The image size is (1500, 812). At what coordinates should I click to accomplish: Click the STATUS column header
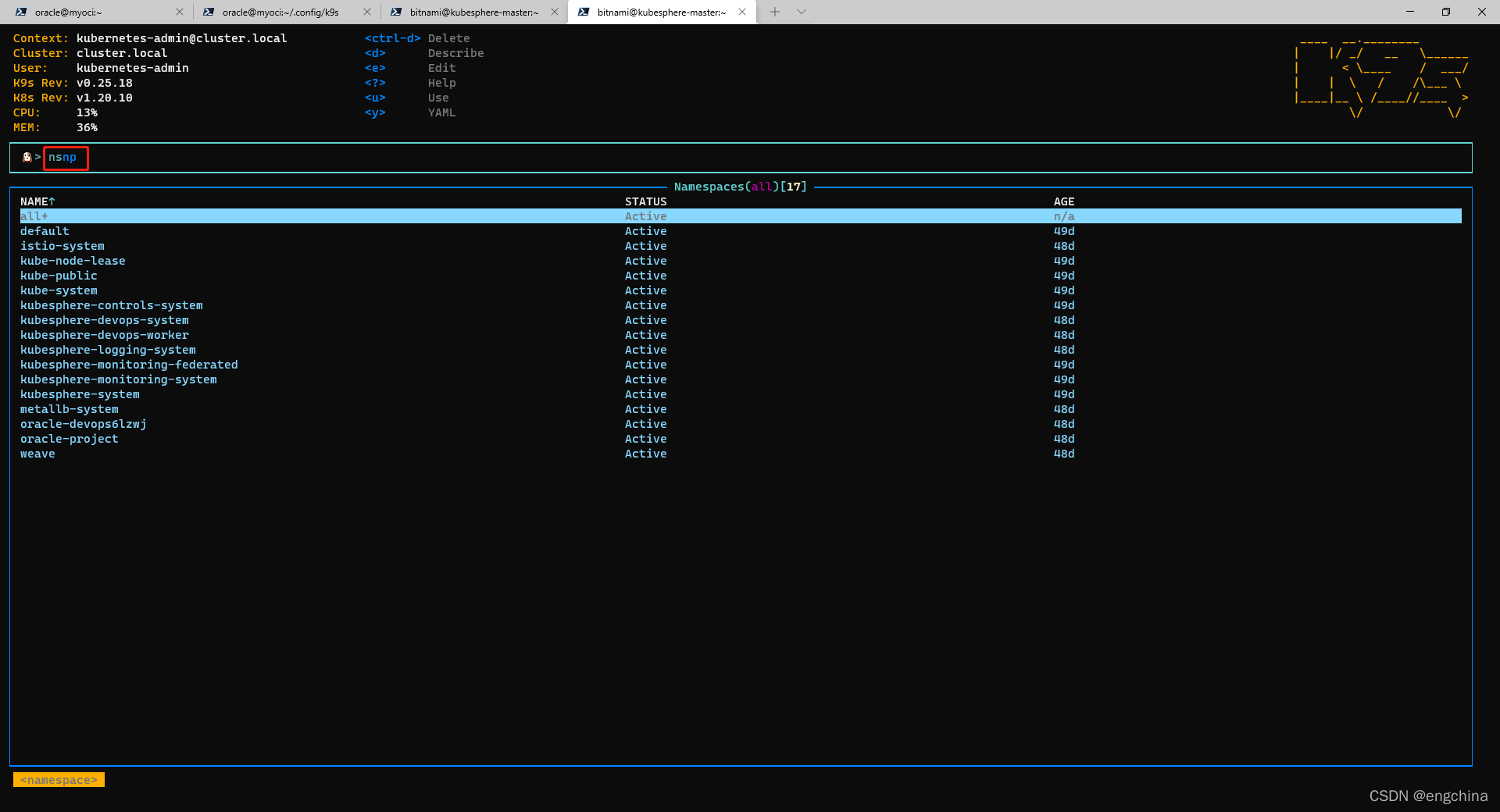[645, 201]
